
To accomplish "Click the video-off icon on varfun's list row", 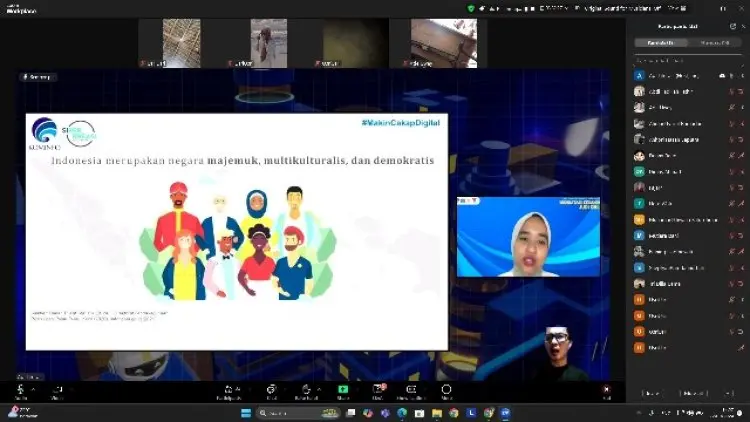I will (x=740, y=332).
